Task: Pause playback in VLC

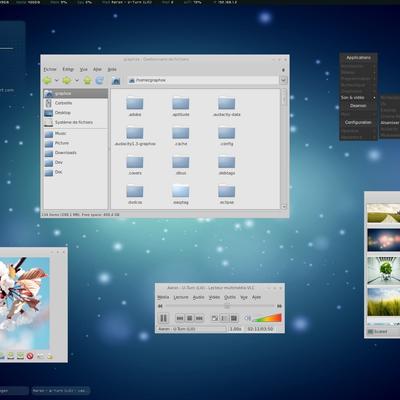Action: (163, 318)
